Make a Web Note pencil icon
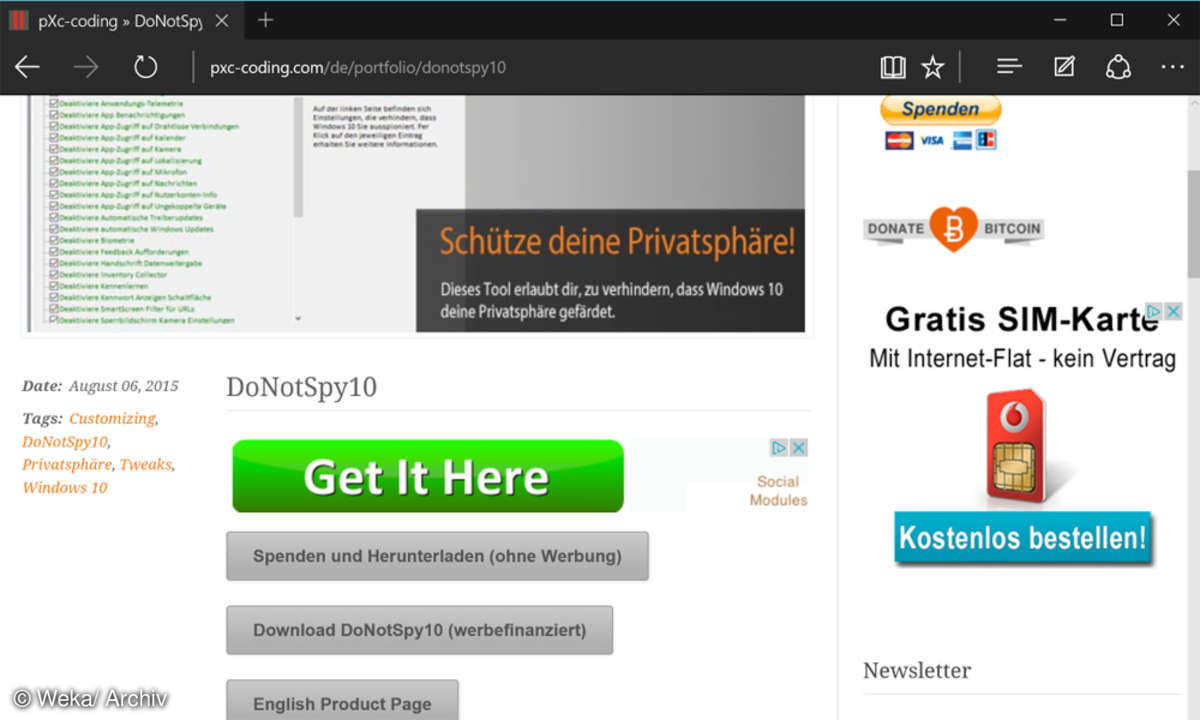 pos(1064,67)
